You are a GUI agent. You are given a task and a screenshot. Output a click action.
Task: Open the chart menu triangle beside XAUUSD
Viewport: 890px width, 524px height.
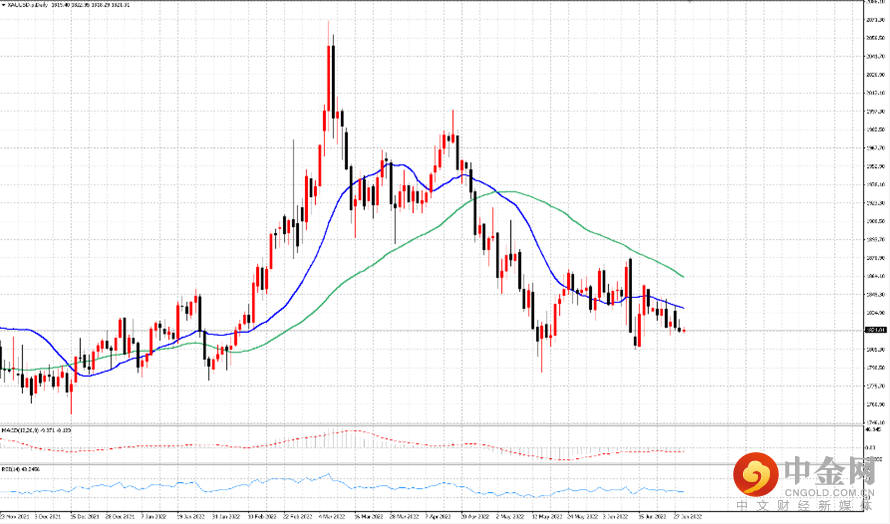(3, 5)
